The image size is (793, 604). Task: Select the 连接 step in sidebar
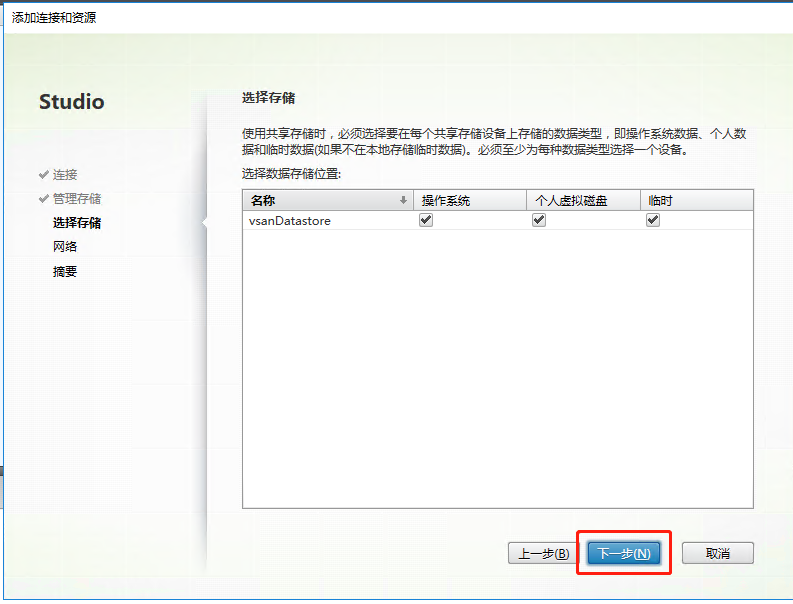coord(65,175)
